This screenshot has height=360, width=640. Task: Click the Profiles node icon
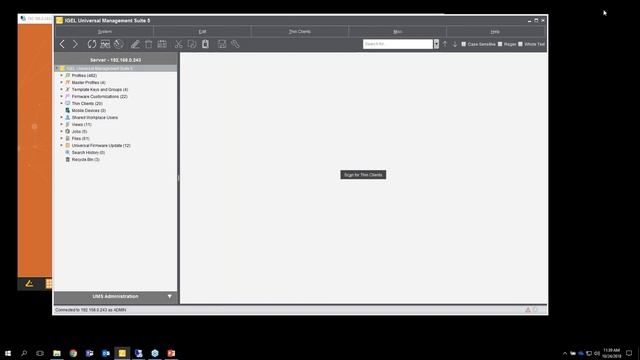68,76
